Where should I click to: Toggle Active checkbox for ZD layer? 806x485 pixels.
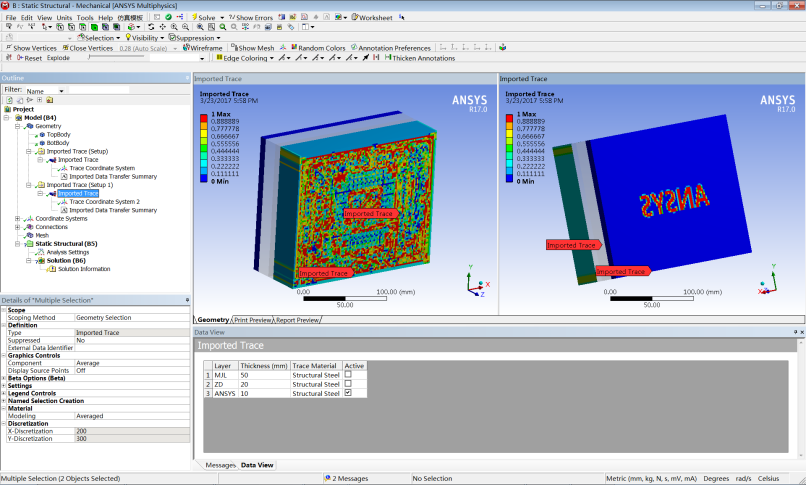[348, 384]
